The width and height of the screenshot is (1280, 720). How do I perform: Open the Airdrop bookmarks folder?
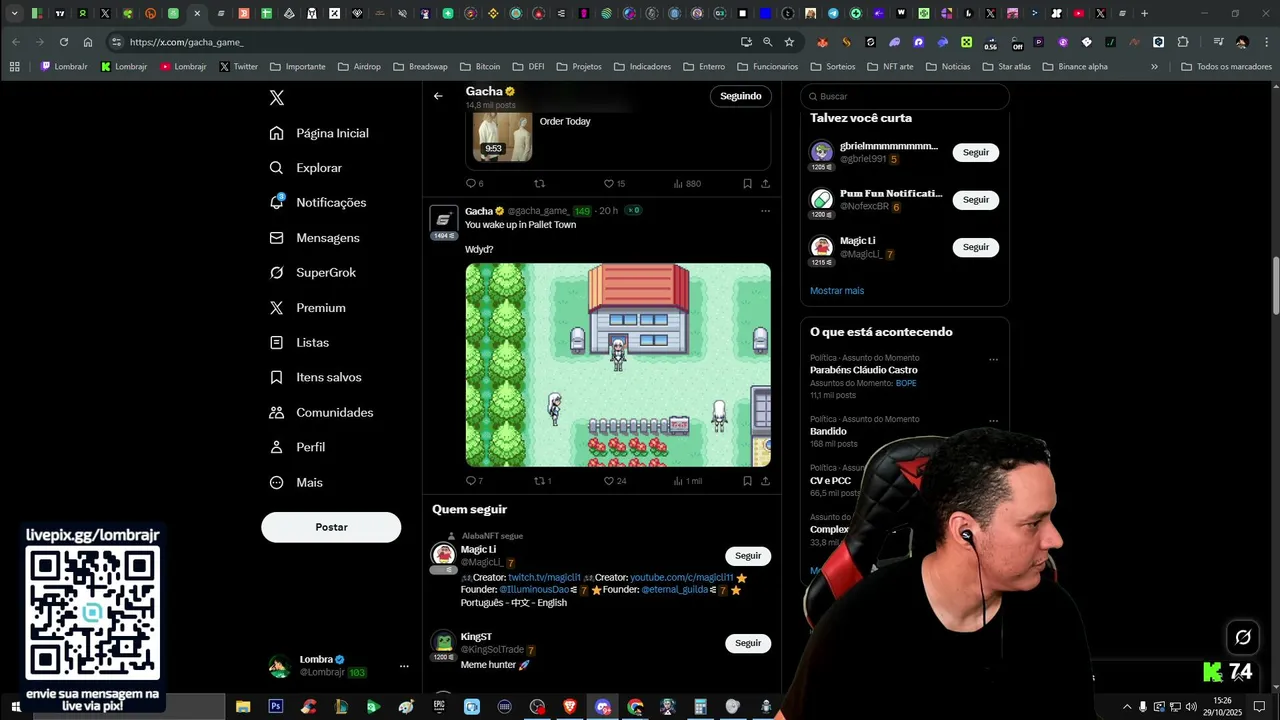point(359,67)
